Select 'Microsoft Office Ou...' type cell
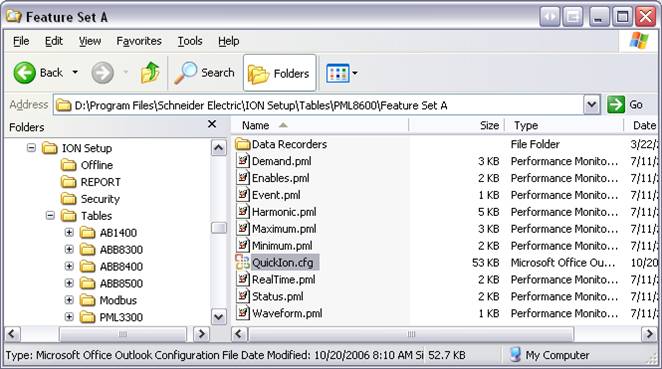 tap(563, 263)
